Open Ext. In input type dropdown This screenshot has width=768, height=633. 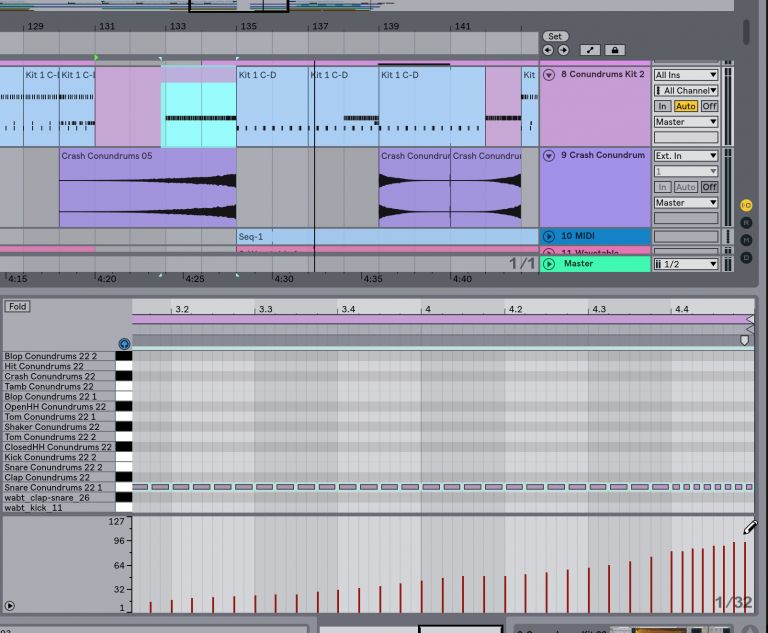pos(686,156)
